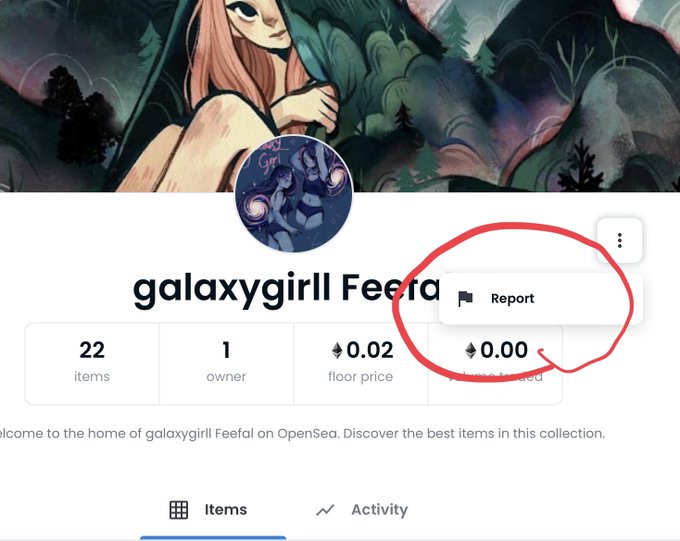
Task: Open the three-dot more options menu
Action: tap(619, 240)
